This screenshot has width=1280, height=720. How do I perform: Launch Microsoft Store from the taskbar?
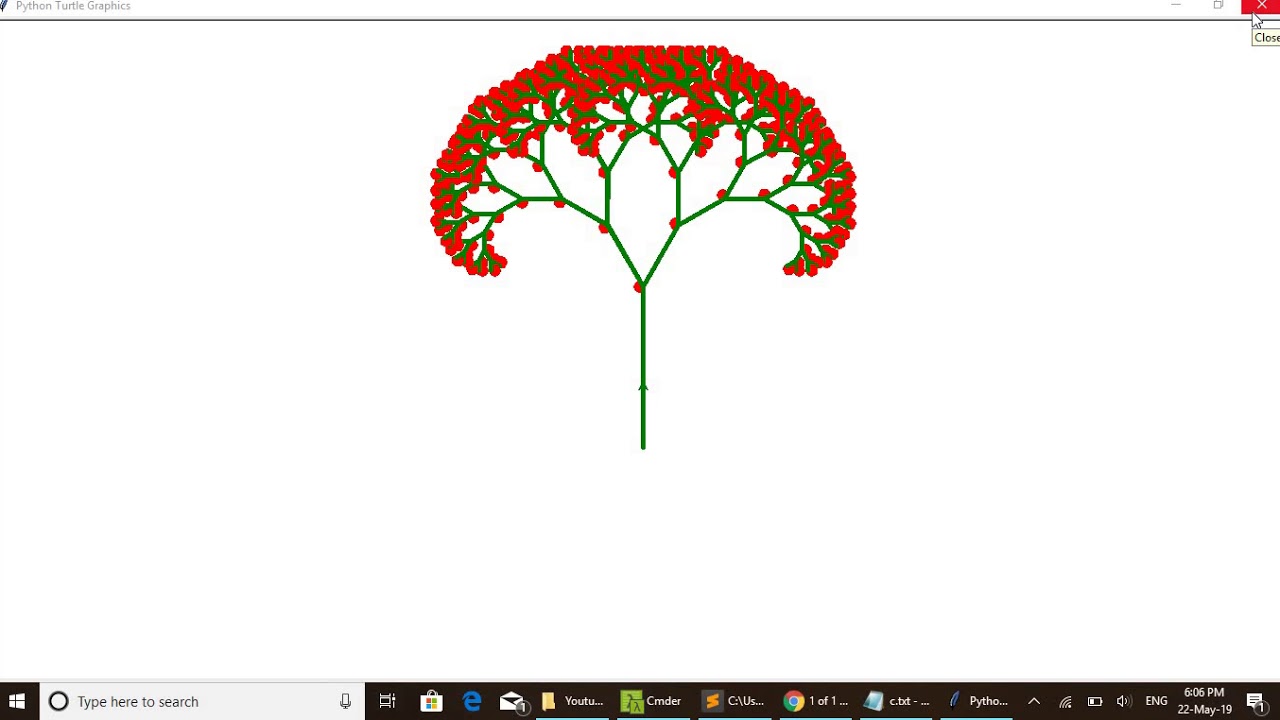(431, 701)
